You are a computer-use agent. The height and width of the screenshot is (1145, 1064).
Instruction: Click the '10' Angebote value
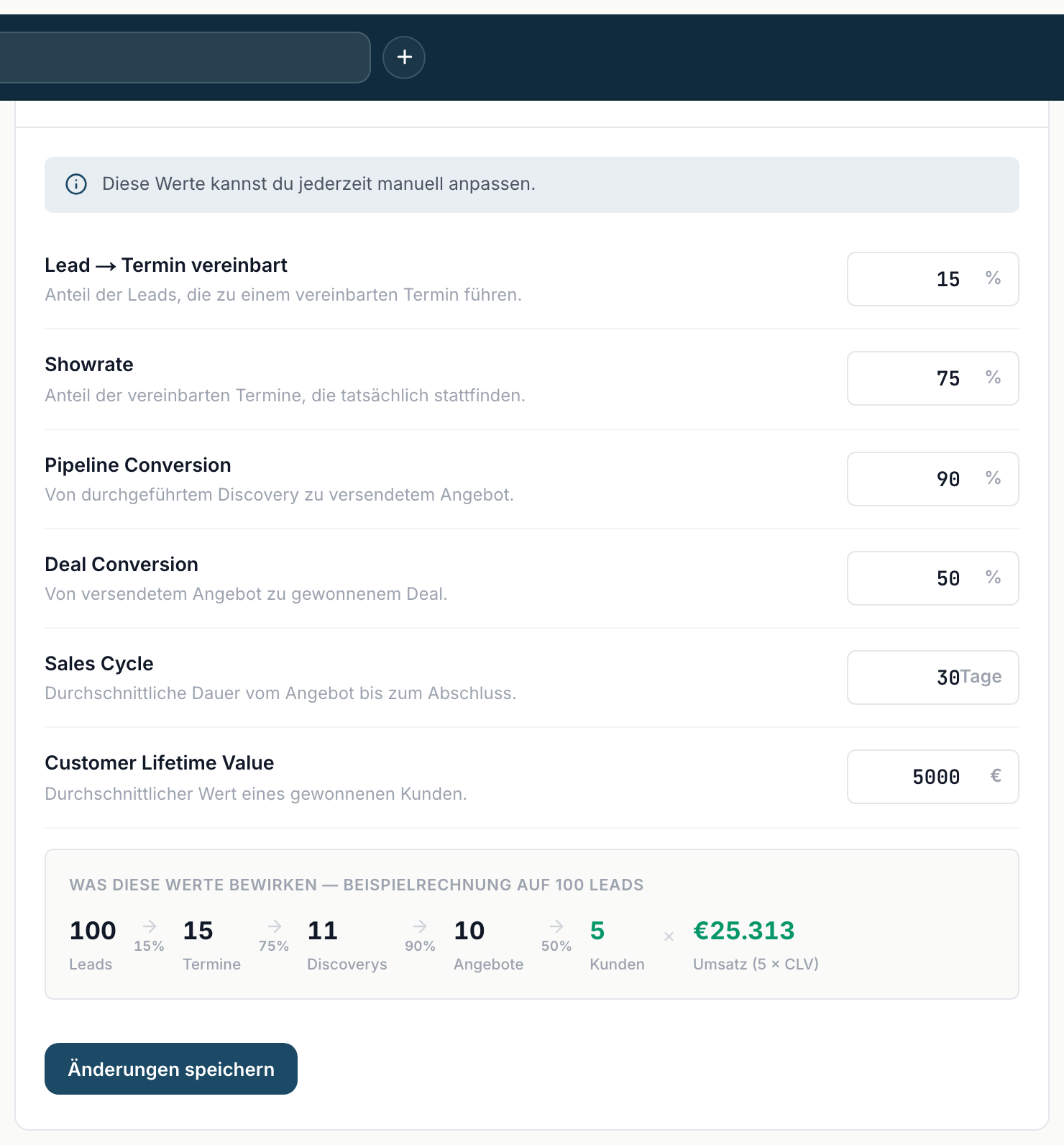coord(469,931)
